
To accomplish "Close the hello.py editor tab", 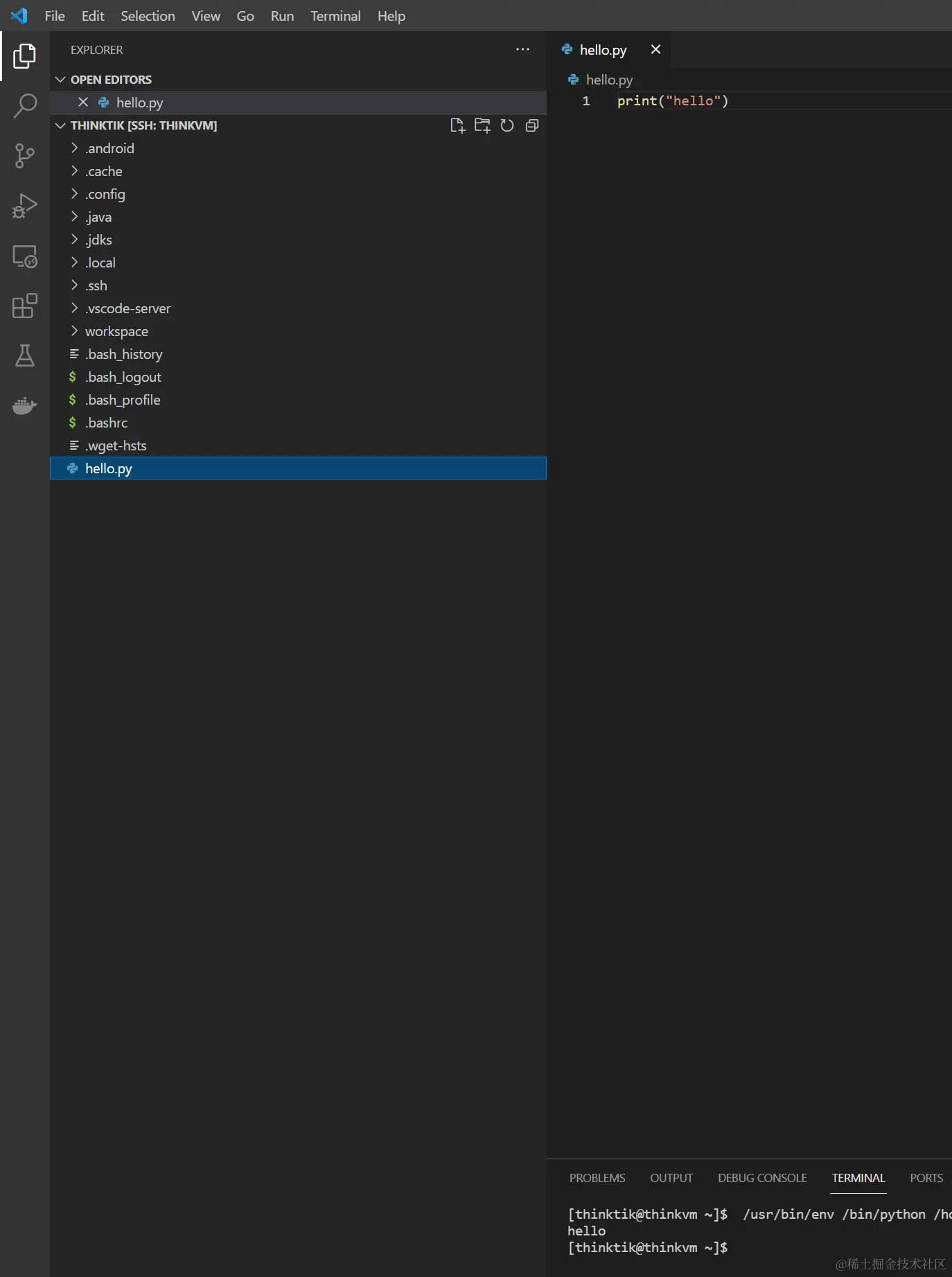I will 655,49.
